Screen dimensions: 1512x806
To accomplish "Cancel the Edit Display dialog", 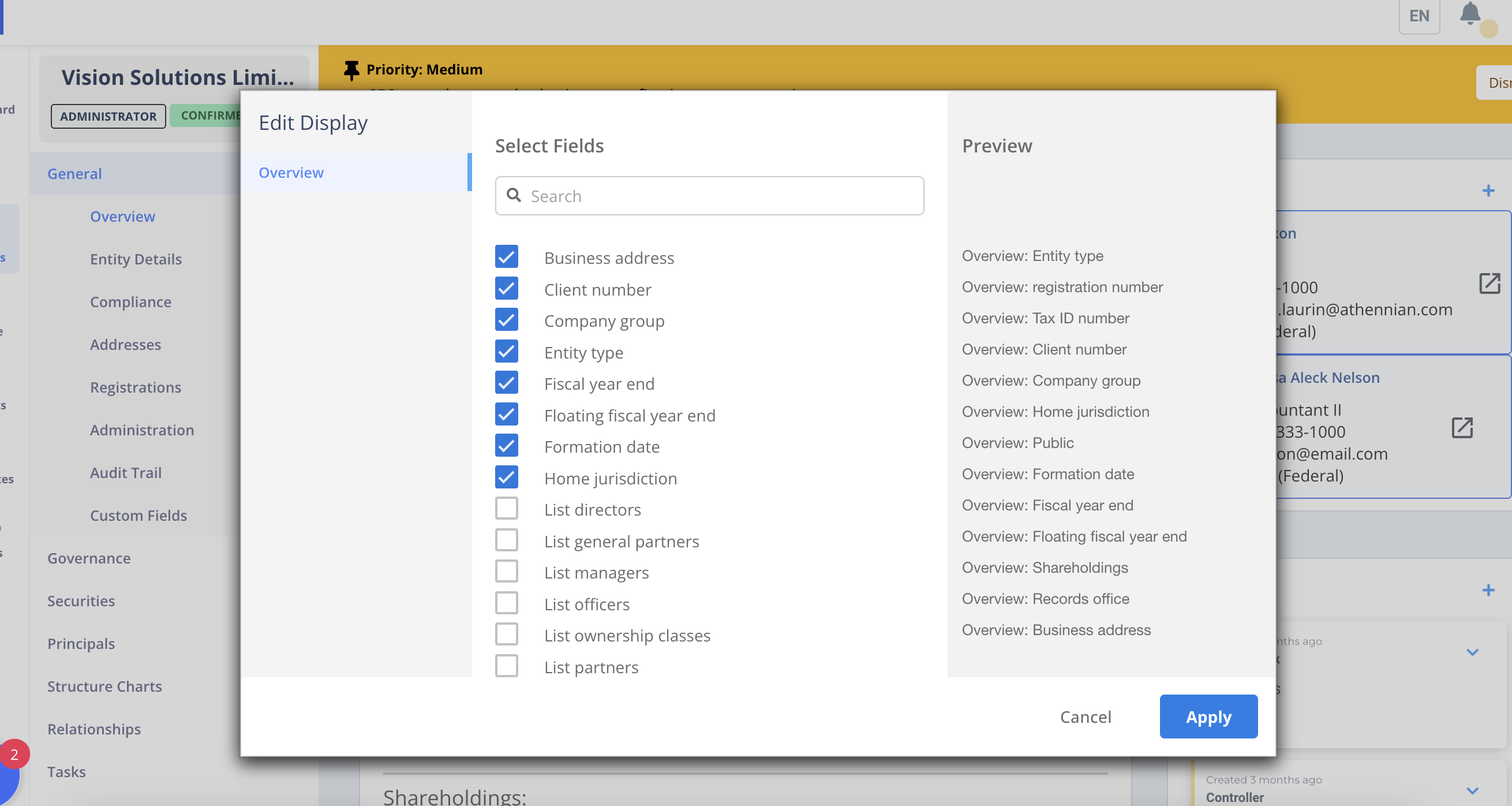I will [1086, 716].
